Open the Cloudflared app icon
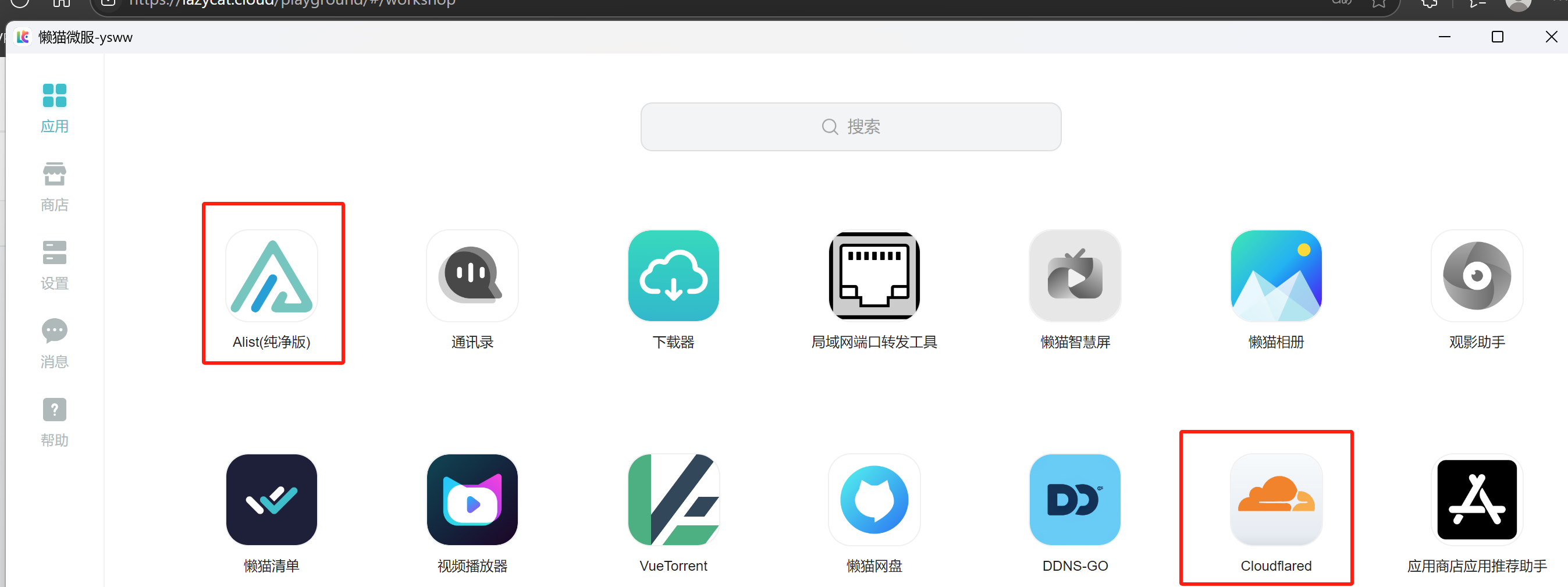Screen dimensions: 1568x587 pyautogui.click(x=1276, y=499)
